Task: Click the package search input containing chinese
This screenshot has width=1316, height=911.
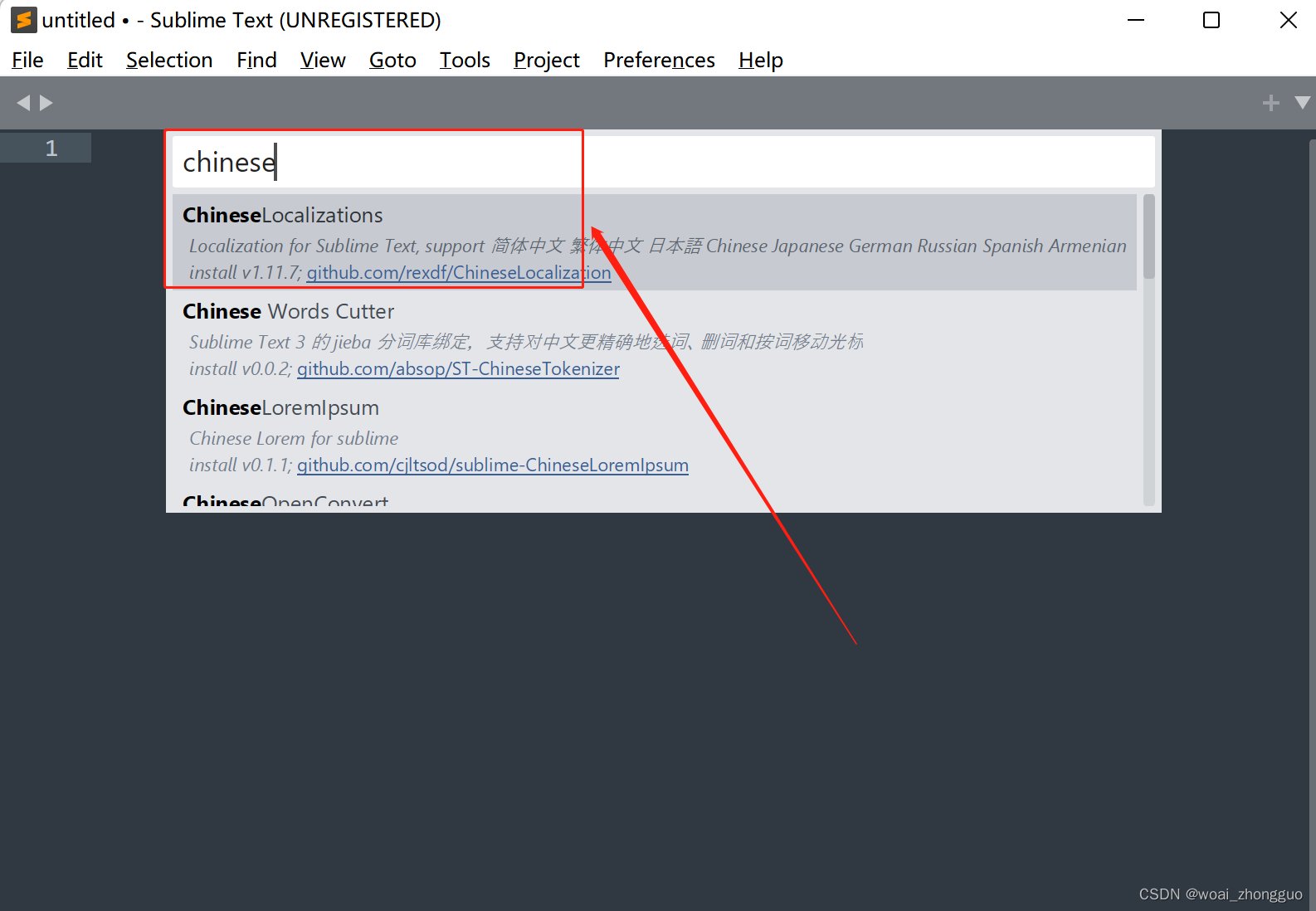Action: click(664, 162)
